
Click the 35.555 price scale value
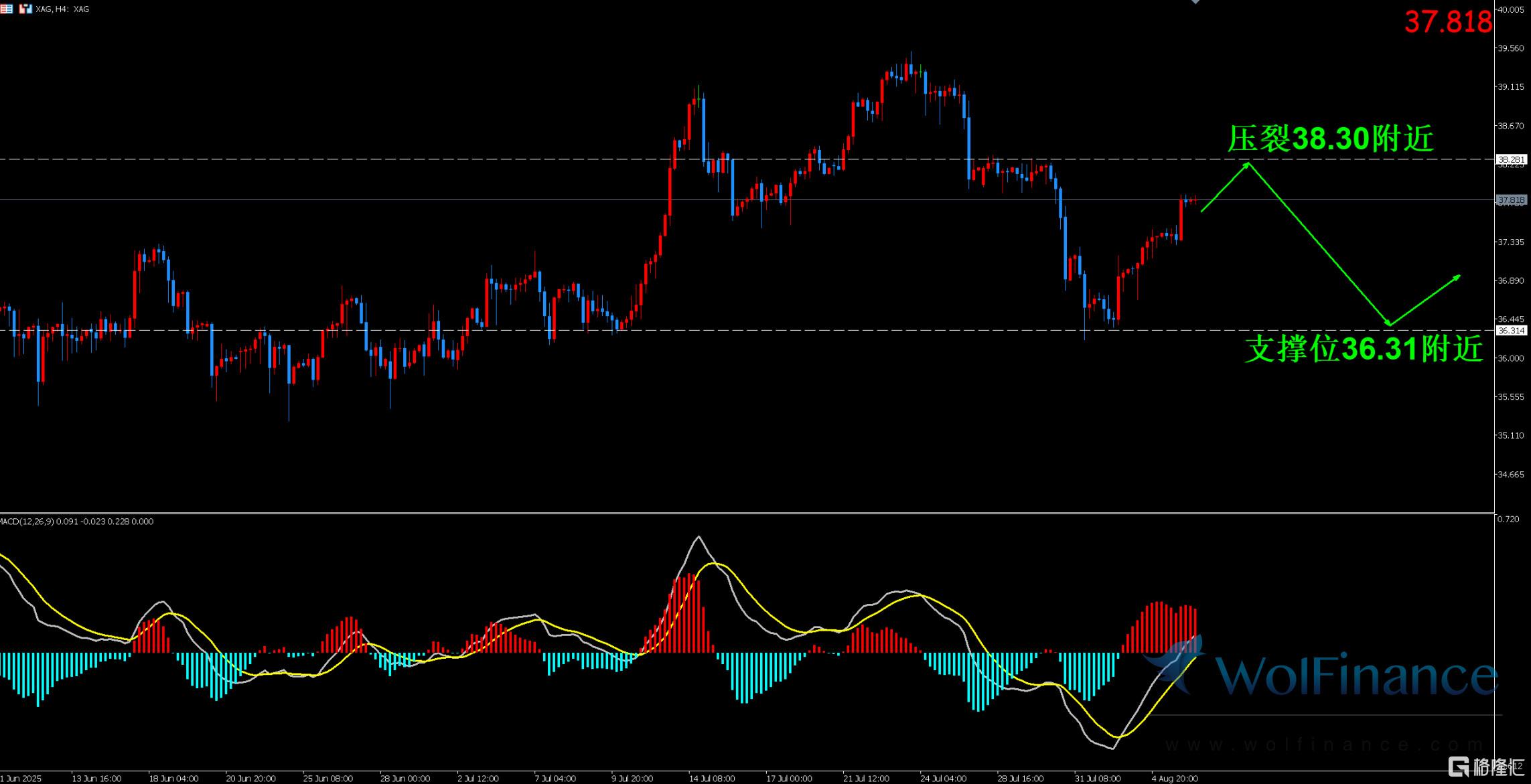click(1511, 397)
